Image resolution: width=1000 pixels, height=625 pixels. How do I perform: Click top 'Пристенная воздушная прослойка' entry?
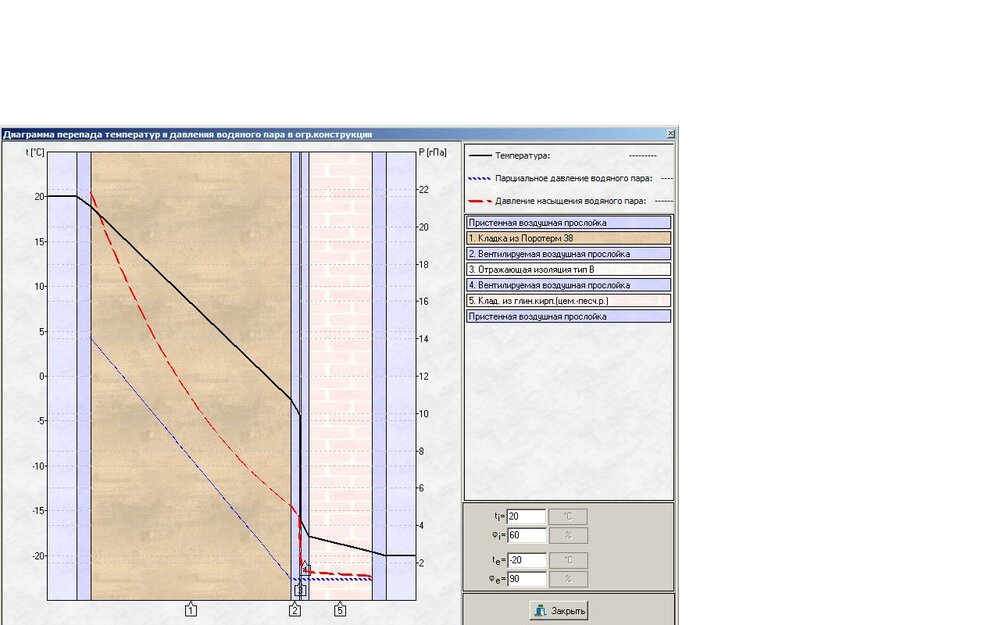pyautogui.click(x=567, y=223)
